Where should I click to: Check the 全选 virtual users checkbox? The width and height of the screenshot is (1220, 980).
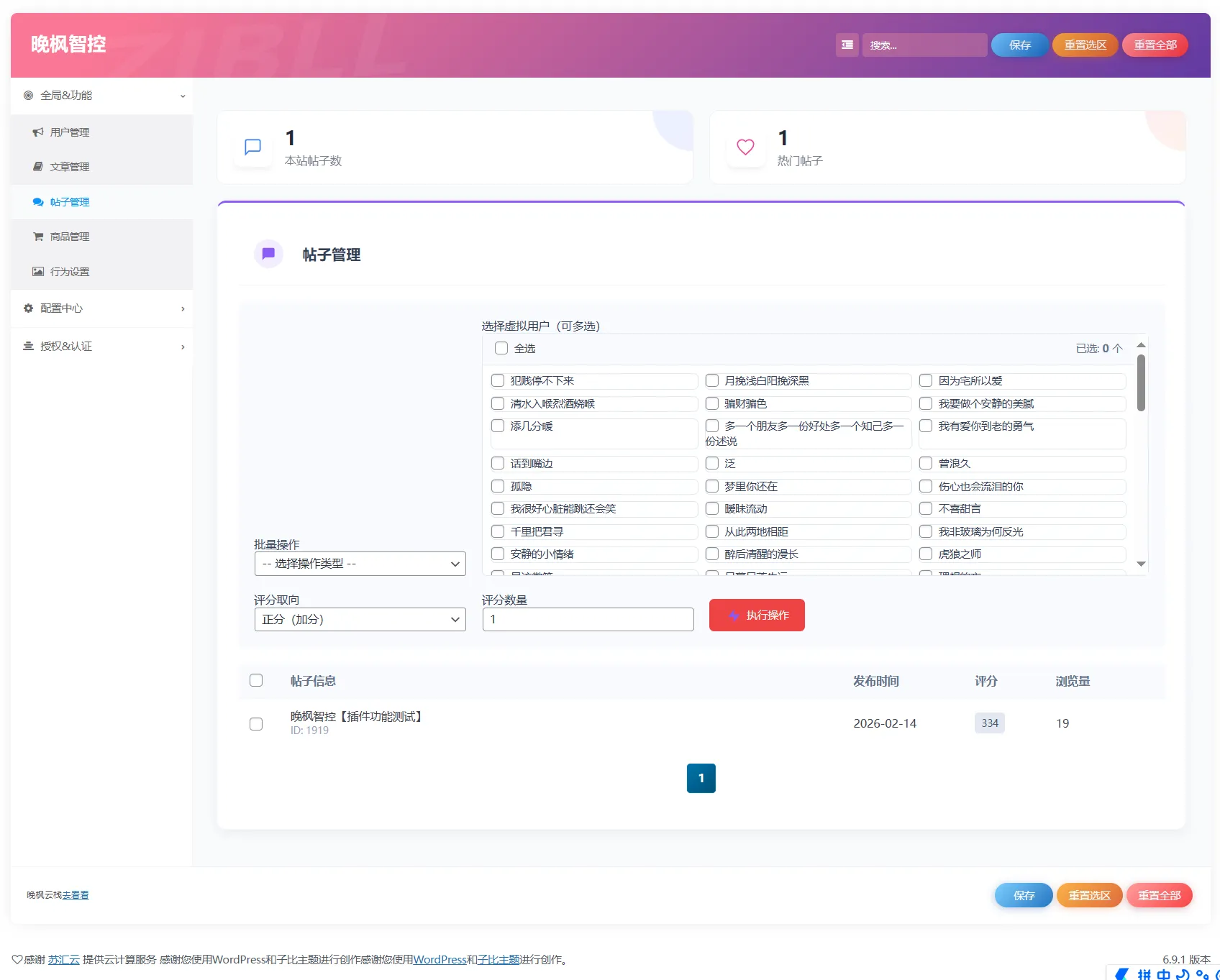[x=501, y=349]
